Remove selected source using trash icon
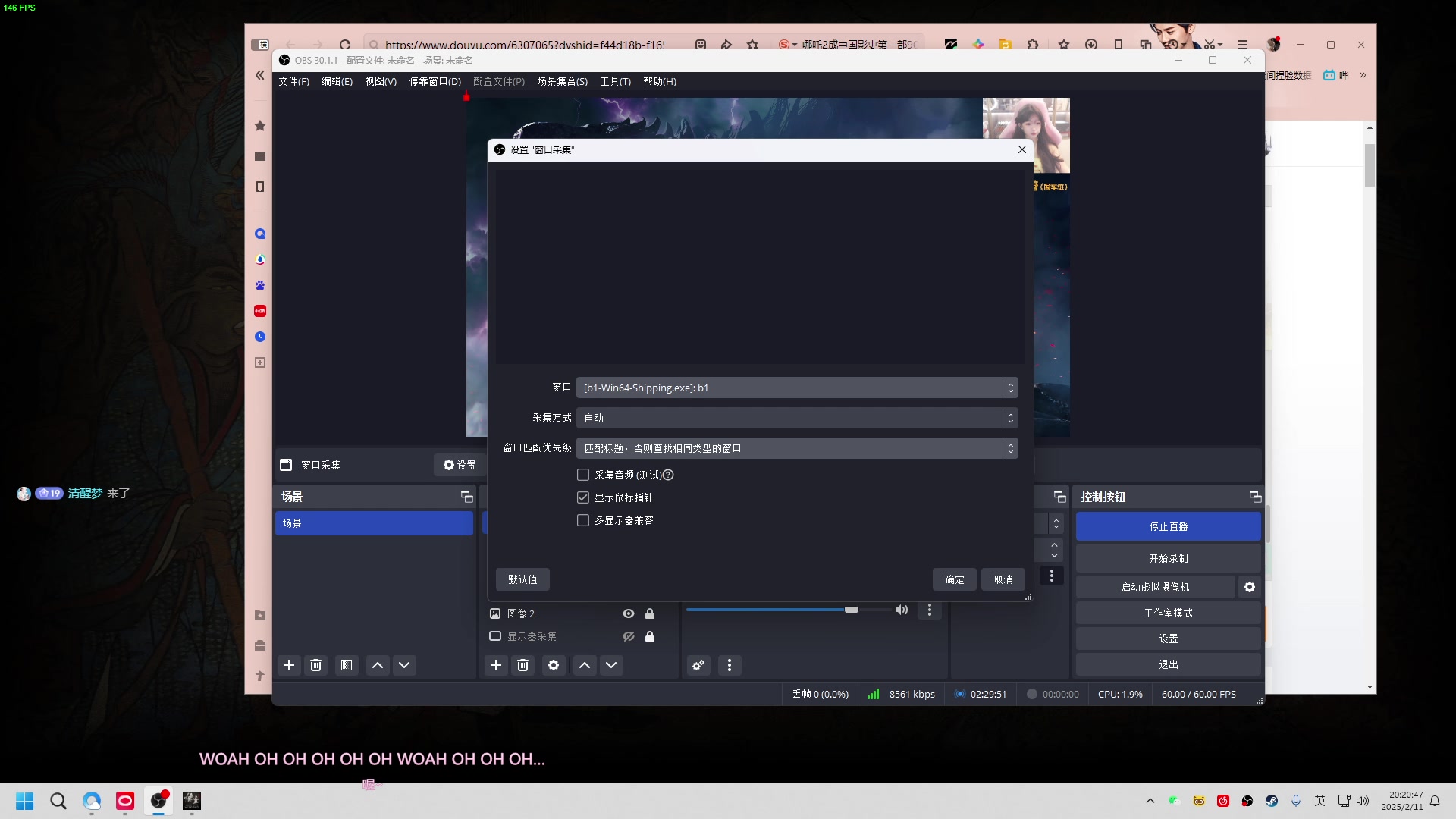Image resolution: width=1456 pixels, height=819 pixels. click(x=523, y=665)
